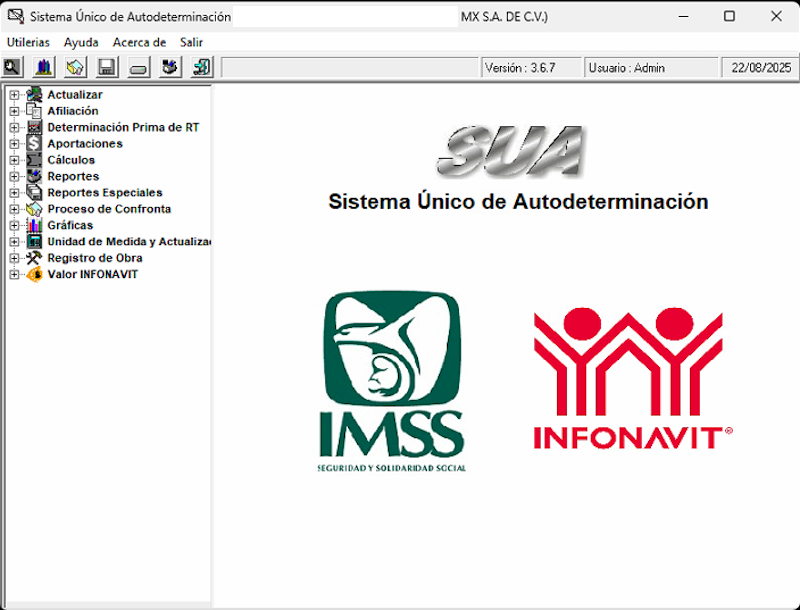800x610 pixels.
Task: Click the chart icon beside Determinación Prima de RT
Action: (x=34, y=128)
